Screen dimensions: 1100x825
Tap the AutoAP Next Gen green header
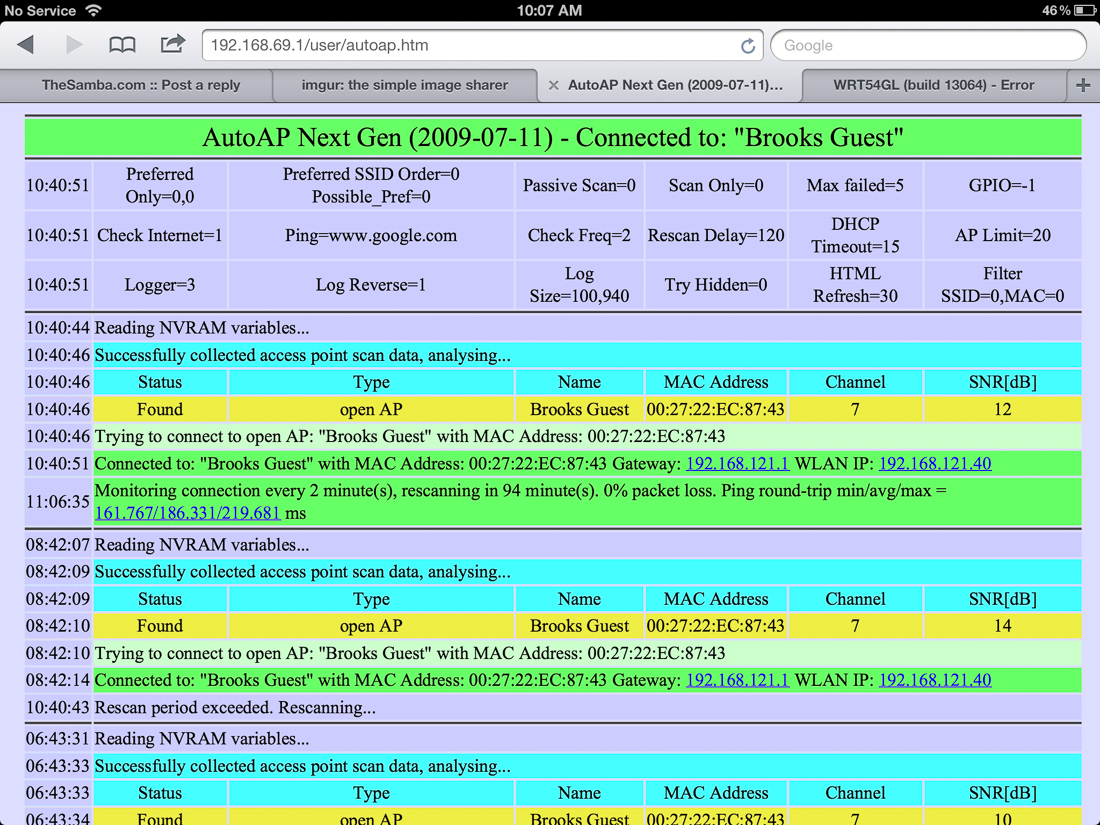[552, 138]
